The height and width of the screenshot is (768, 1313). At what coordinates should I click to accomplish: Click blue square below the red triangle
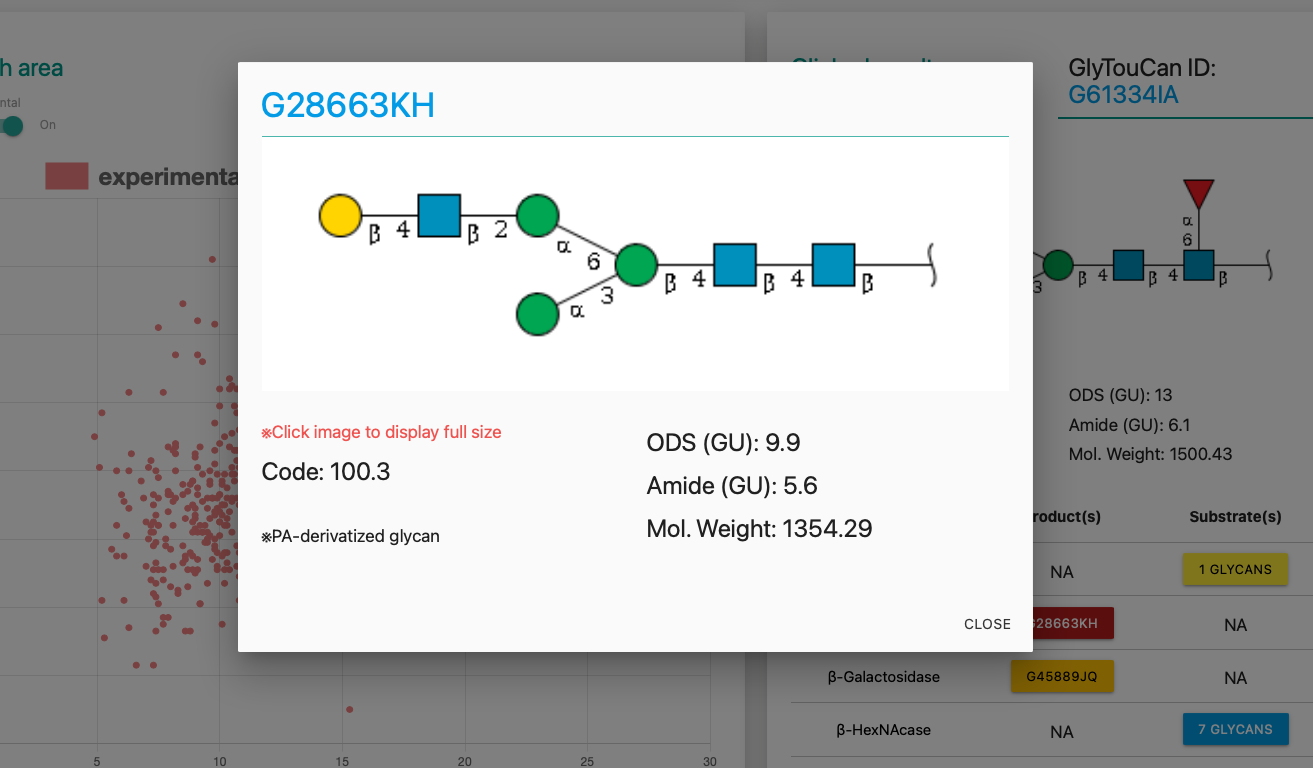click(1198, 265)
